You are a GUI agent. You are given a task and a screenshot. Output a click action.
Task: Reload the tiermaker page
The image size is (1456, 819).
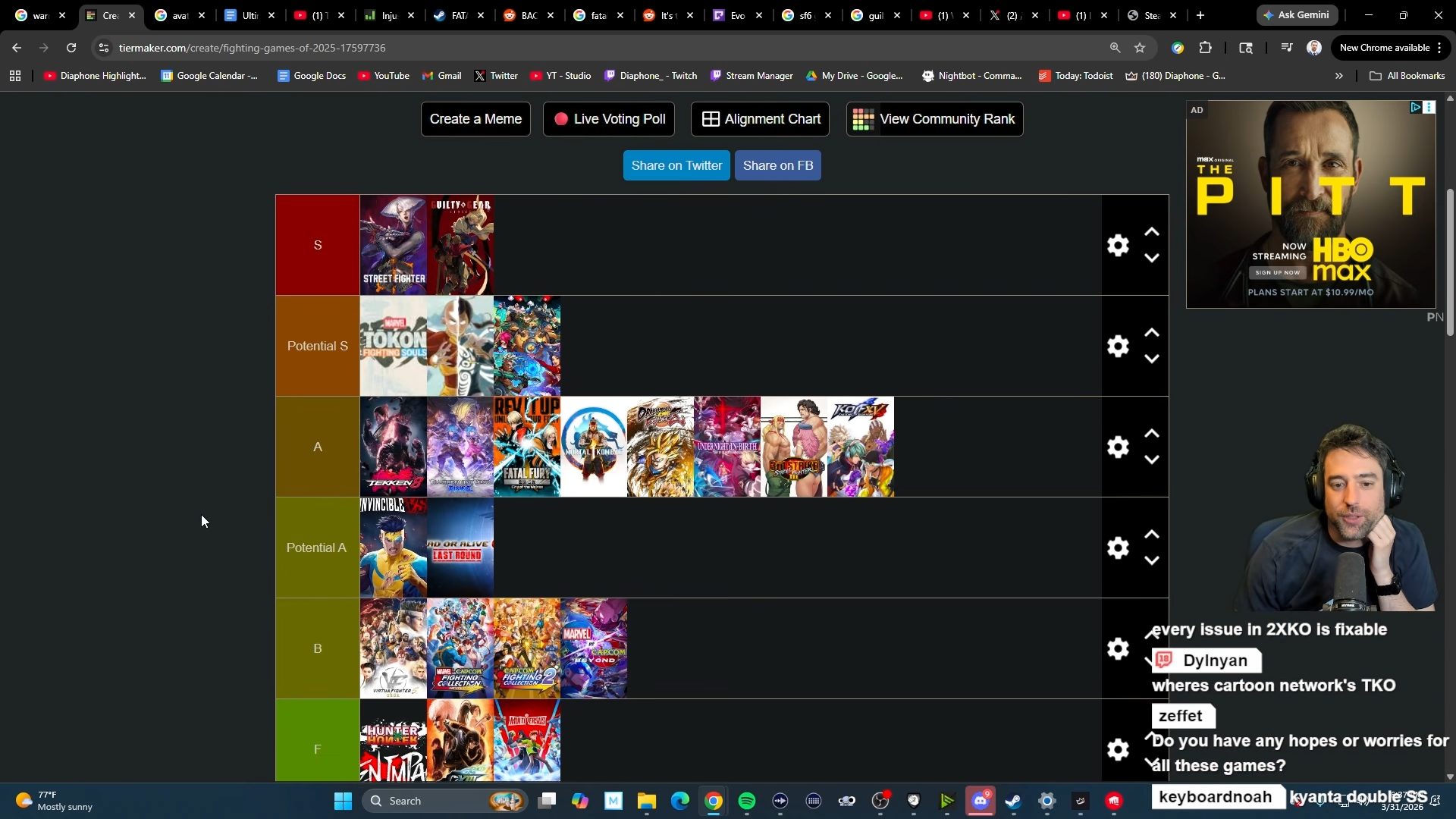coord(71,48)
